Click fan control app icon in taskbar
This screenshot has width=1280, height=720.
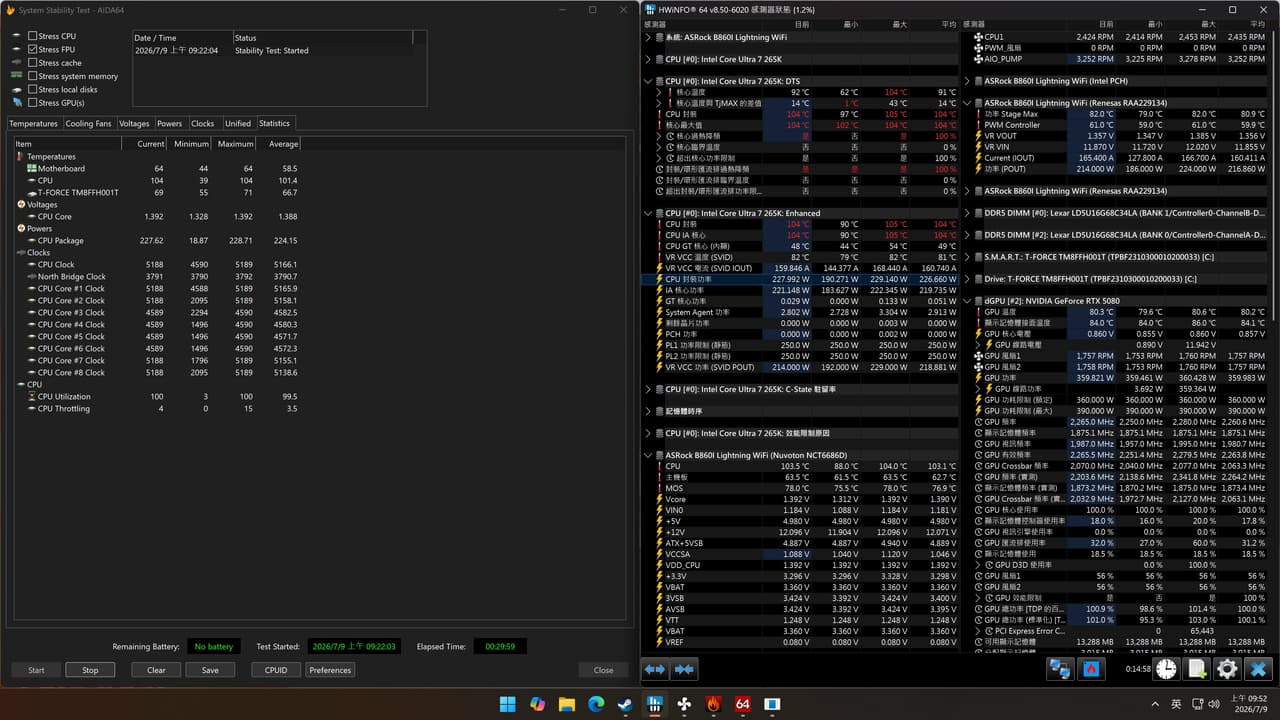[x=684, y=704]
